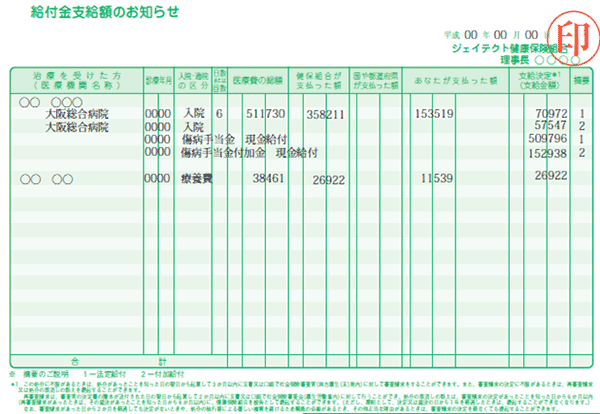Viewport: 600px width, 414px height.
Task: Click 大阪総合病院 in the 57547 row
Action: point(77,127)
